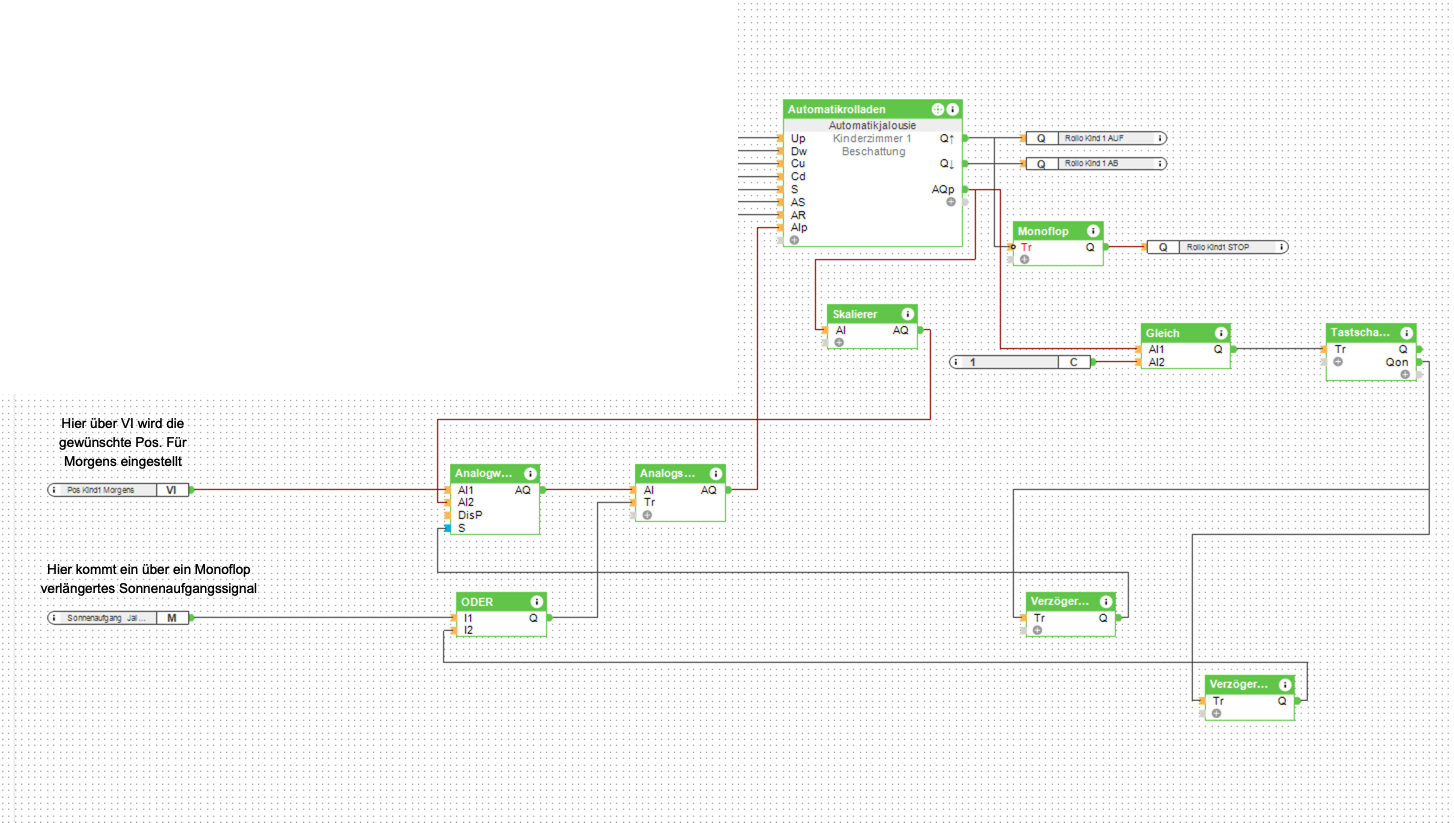Viewport: 1454px width, 823px height.
Task: Open the info icon on the Monoflop block
Action: 1093,231
